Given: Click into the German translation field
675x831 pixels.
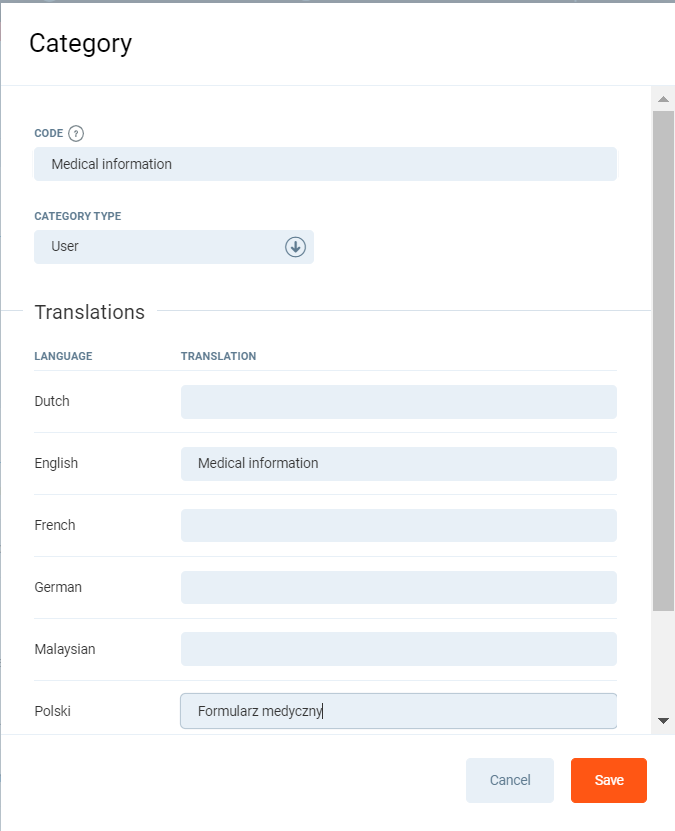Looking at the screenshot, I should point(398,588).
